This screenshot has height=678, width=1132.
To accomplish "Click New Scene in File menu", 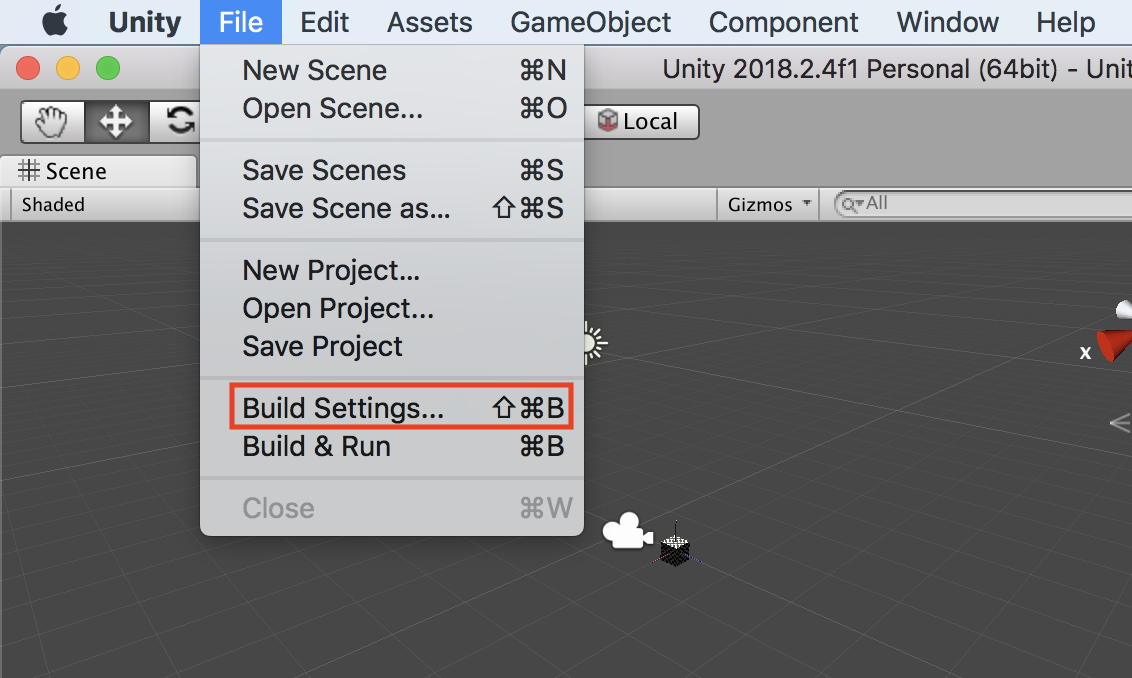I will (x=314, y=70).
